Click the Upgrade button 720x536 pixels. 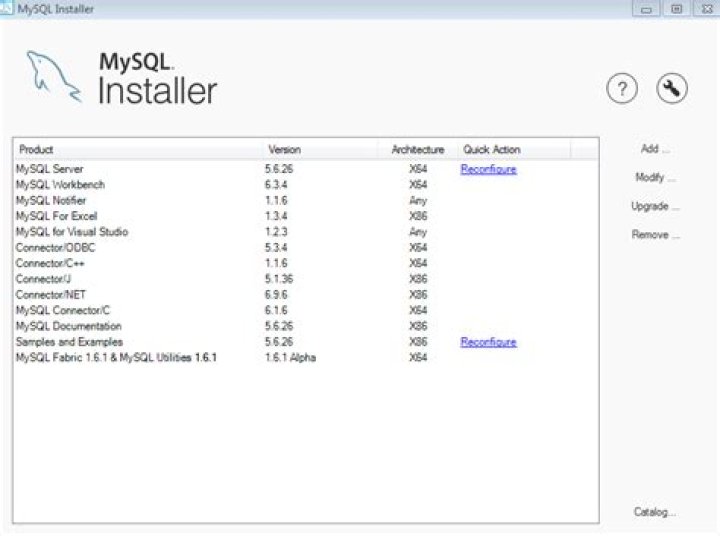tap(655, 206)
